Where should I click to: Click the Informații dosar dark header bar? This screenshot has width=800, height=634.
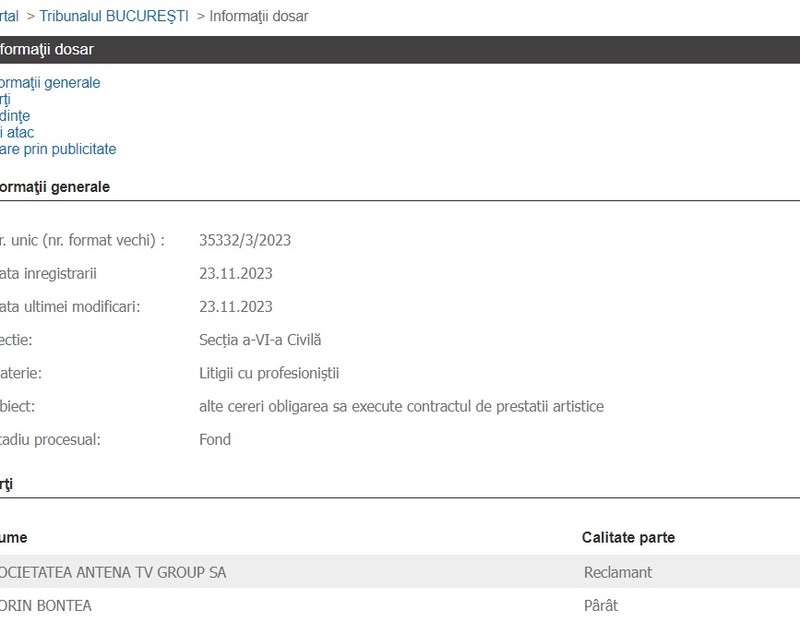[x=400, y=49]
